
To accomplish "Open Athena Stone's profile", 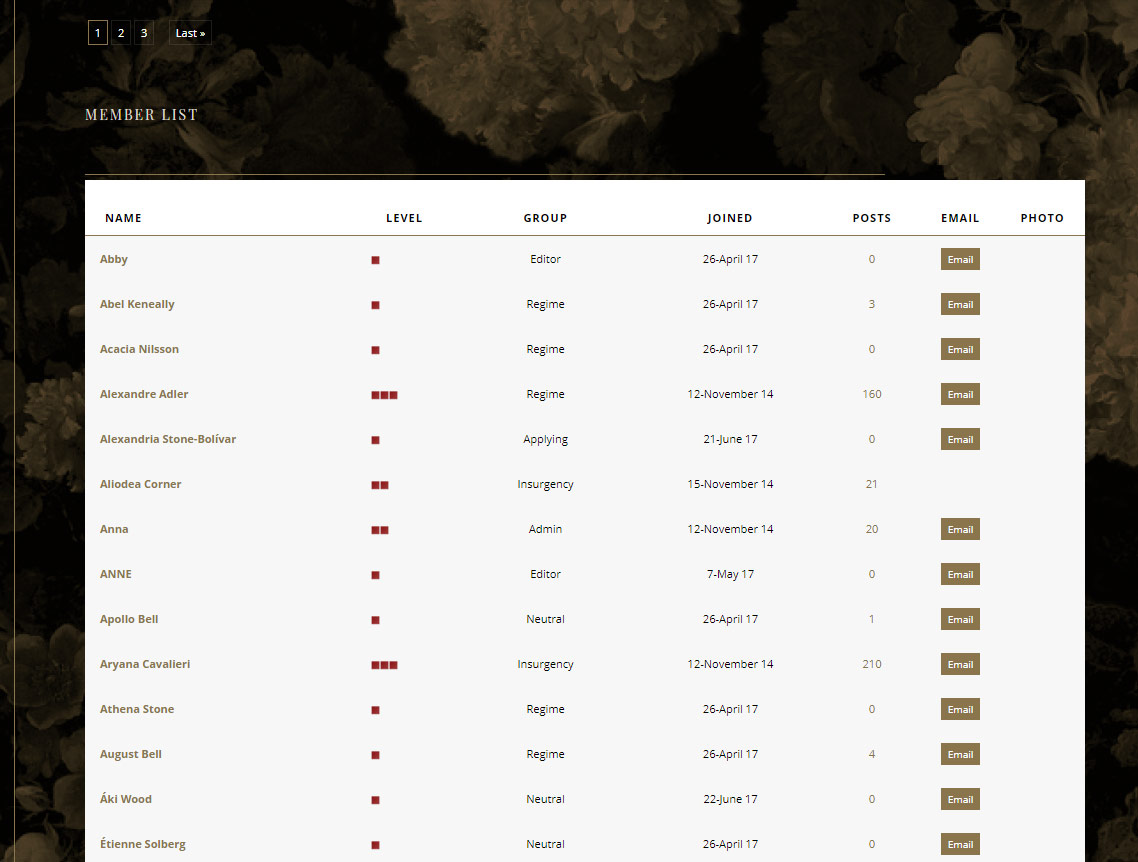I will click(x=137, y=709).
